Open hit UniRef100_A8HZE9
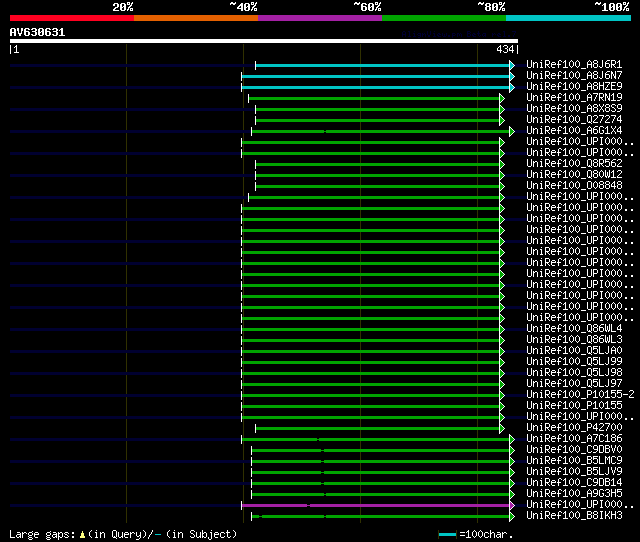 click(x=574, y=87)
